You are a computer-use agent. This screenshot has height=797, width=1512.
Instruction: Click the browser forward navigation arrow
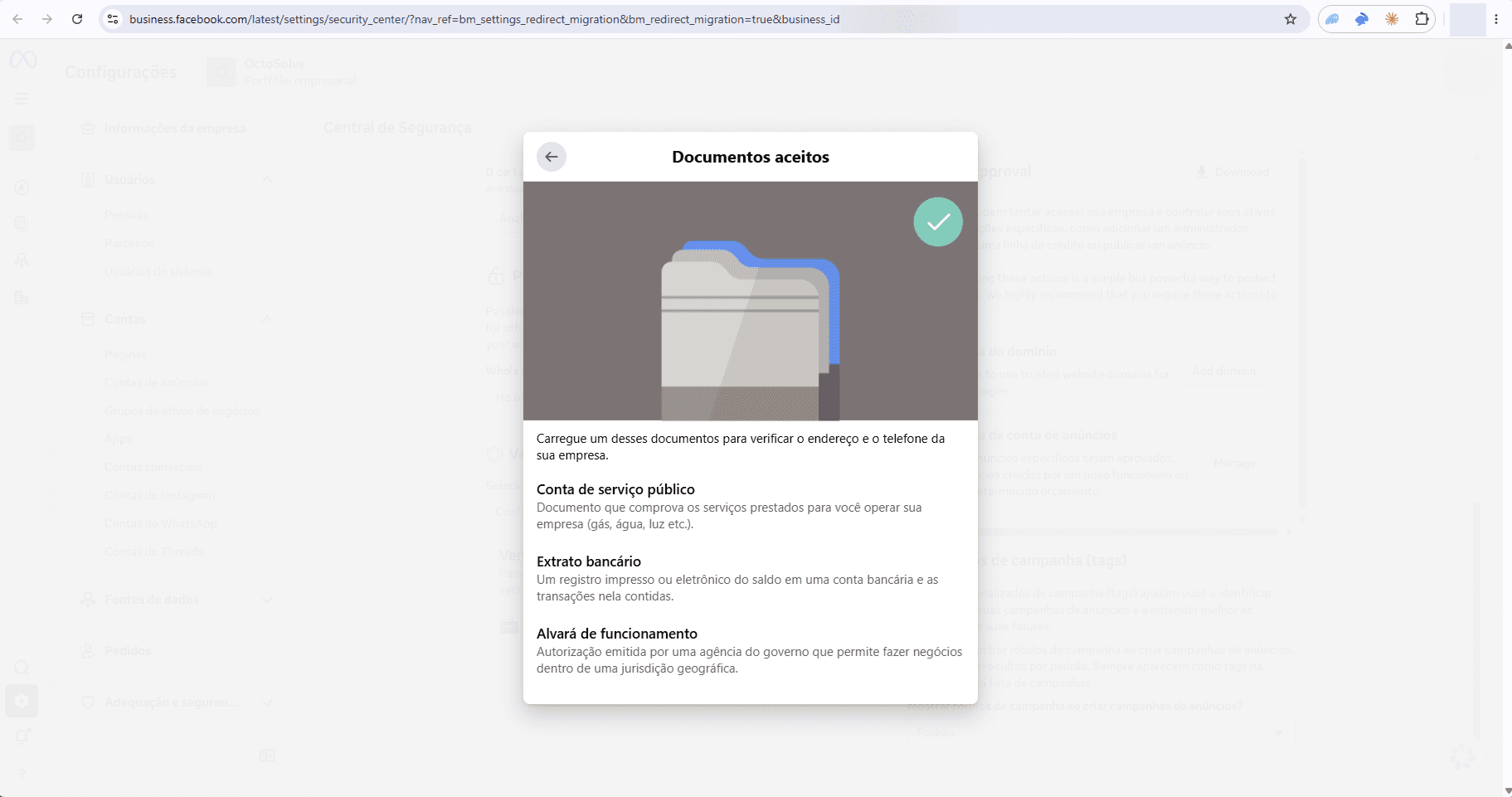(x=47, y=19)
